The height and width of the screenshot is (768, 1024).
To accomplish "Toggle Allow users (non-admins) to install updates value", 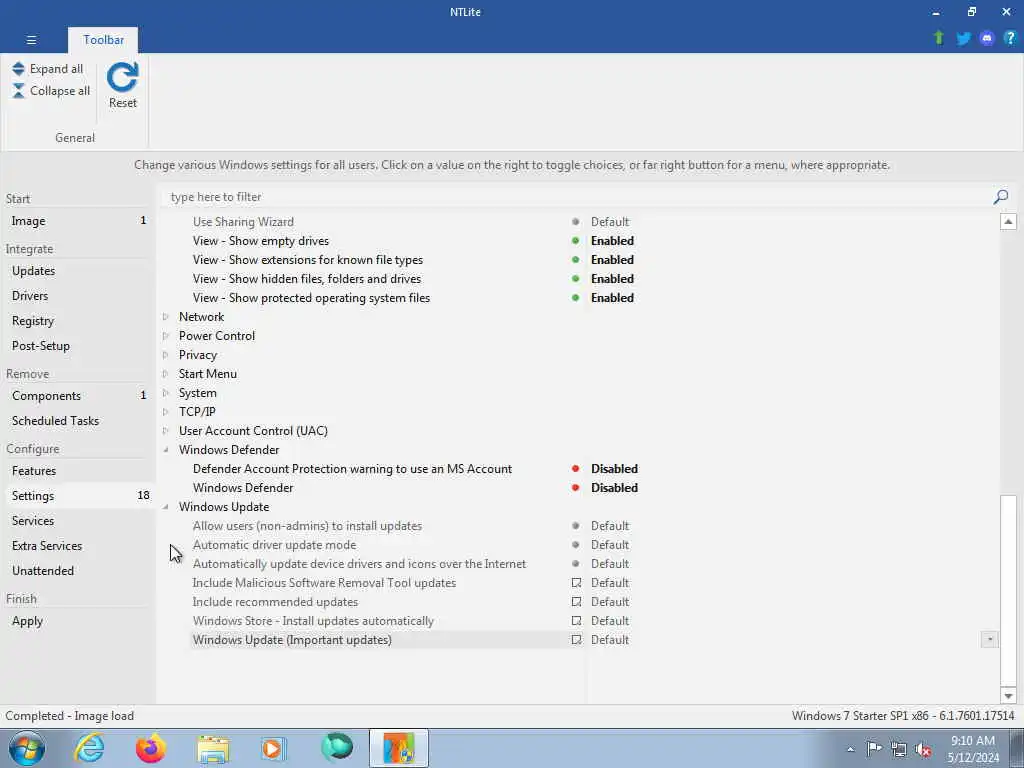I will click(x=610, y=526).
